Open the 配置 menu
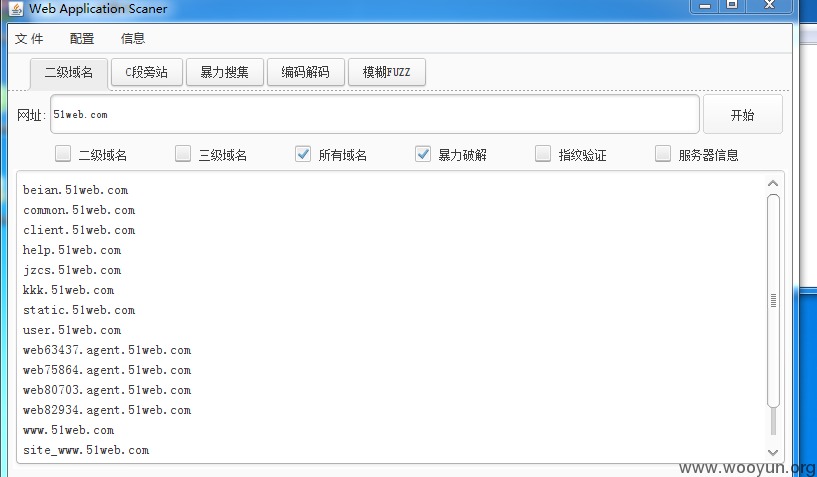 (82, 39)
